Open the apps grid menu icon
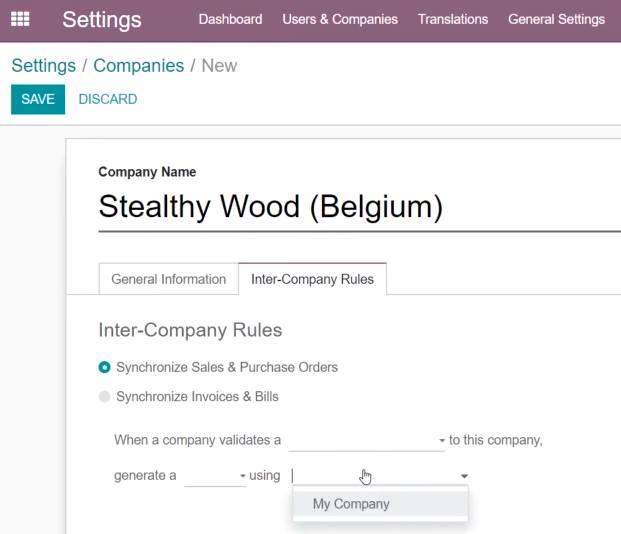Image resolution: width=621 pixels, height=534 pixels. point(20,19)
